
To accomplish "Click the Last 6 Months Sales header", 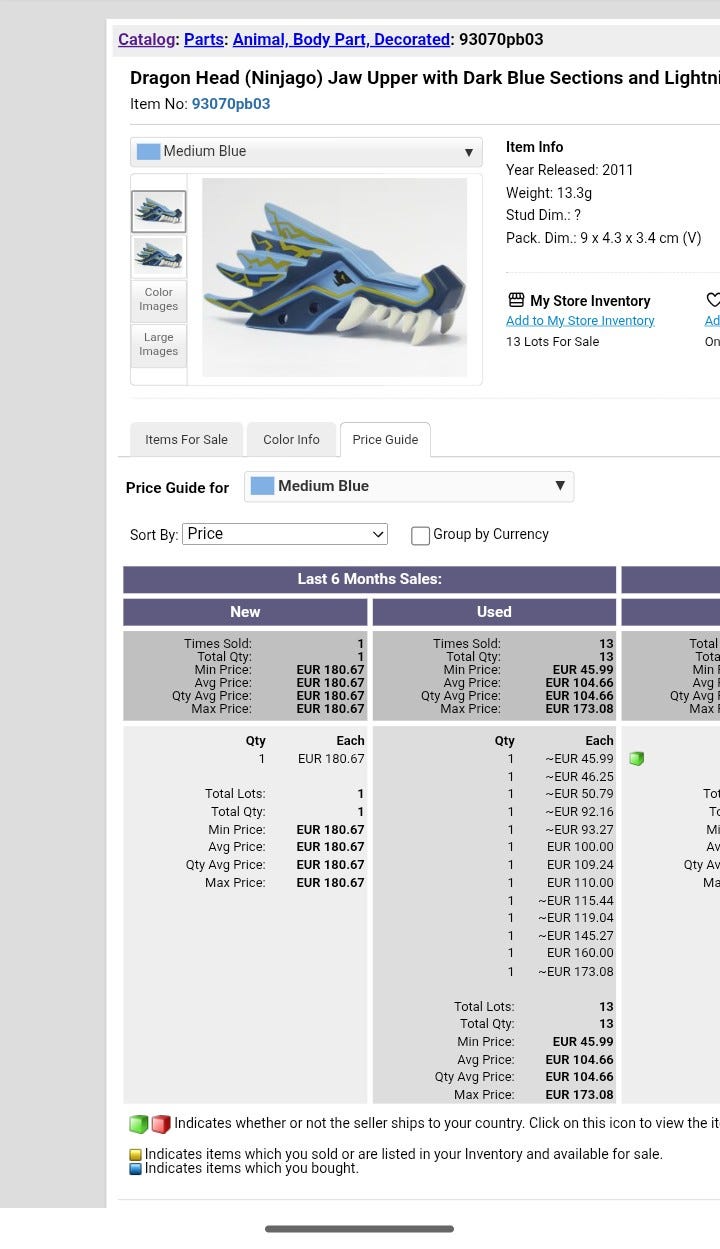I will pyautogui.click(x=369, y=579).
